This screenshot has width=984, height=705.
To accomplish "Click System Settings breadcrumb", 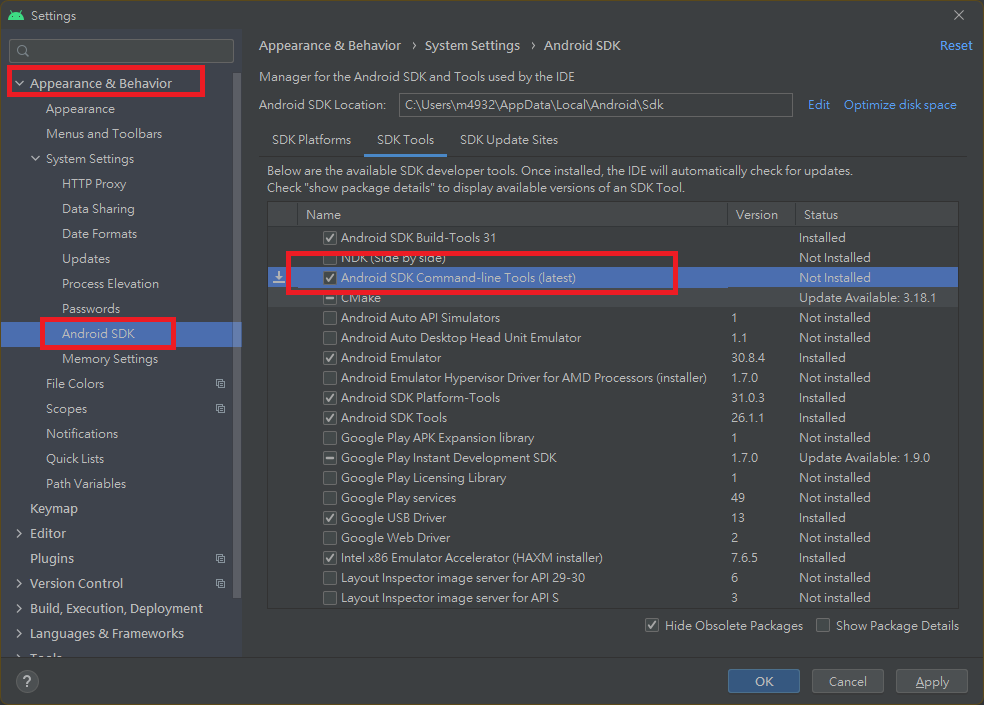I will [x=472, y=46].
